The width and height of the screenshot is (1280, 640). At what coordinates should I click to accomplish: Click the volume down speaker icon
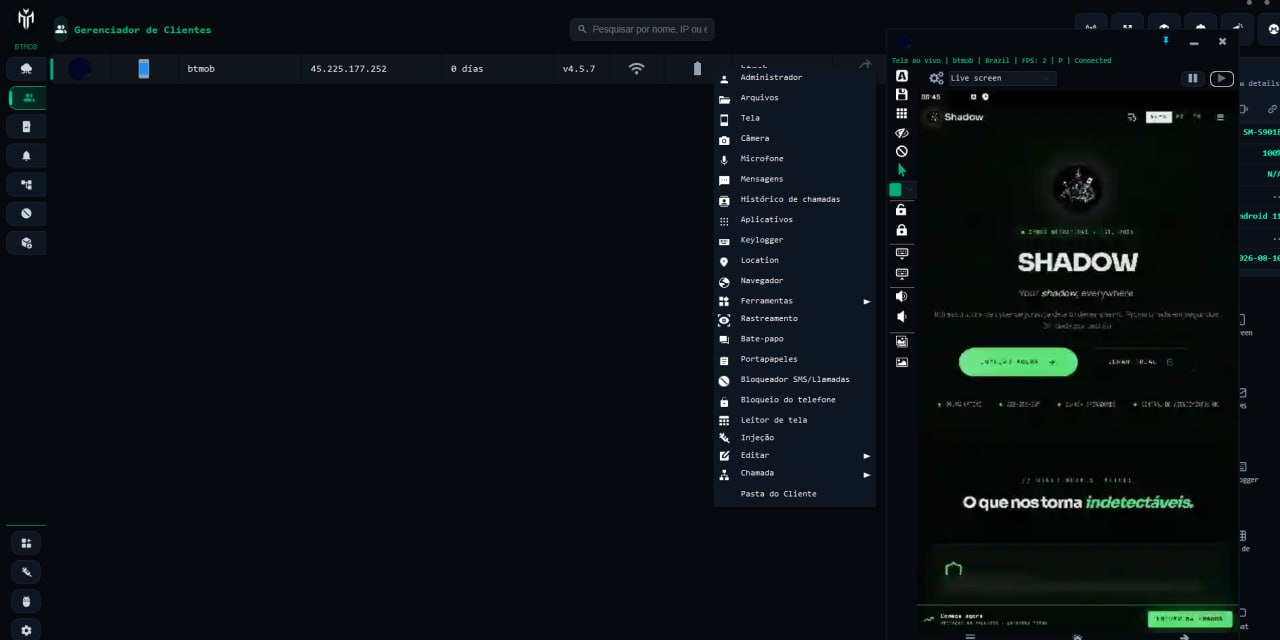(901, 316)
